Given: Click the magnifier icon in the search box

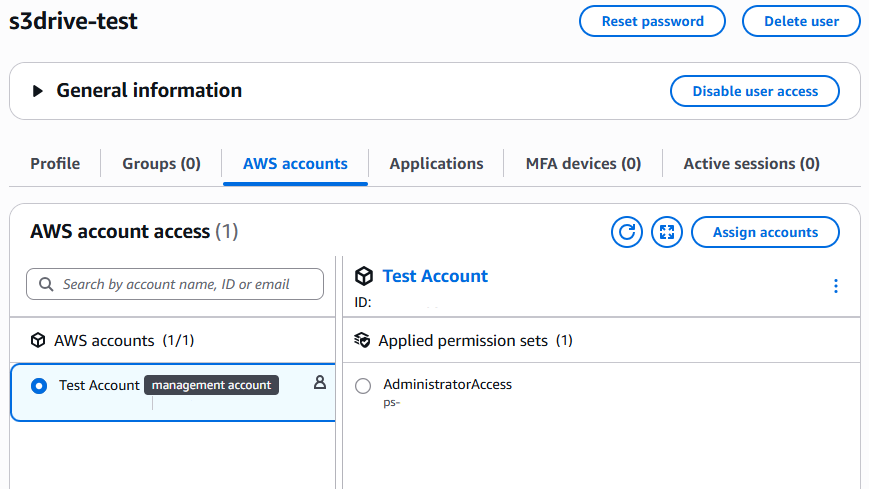Looking at the screenshot, I should (x=46, y=284).
